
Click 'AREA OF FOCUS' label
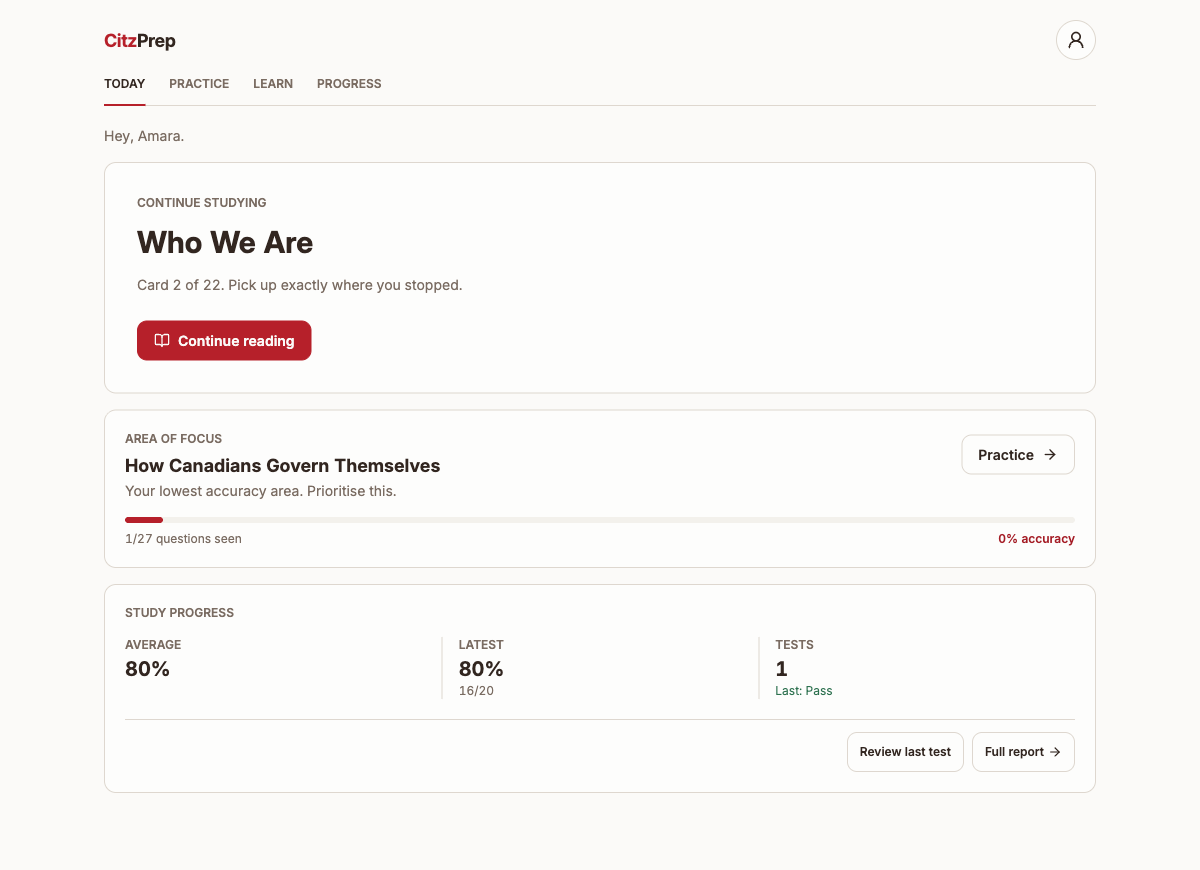click(x=174, y=439)
